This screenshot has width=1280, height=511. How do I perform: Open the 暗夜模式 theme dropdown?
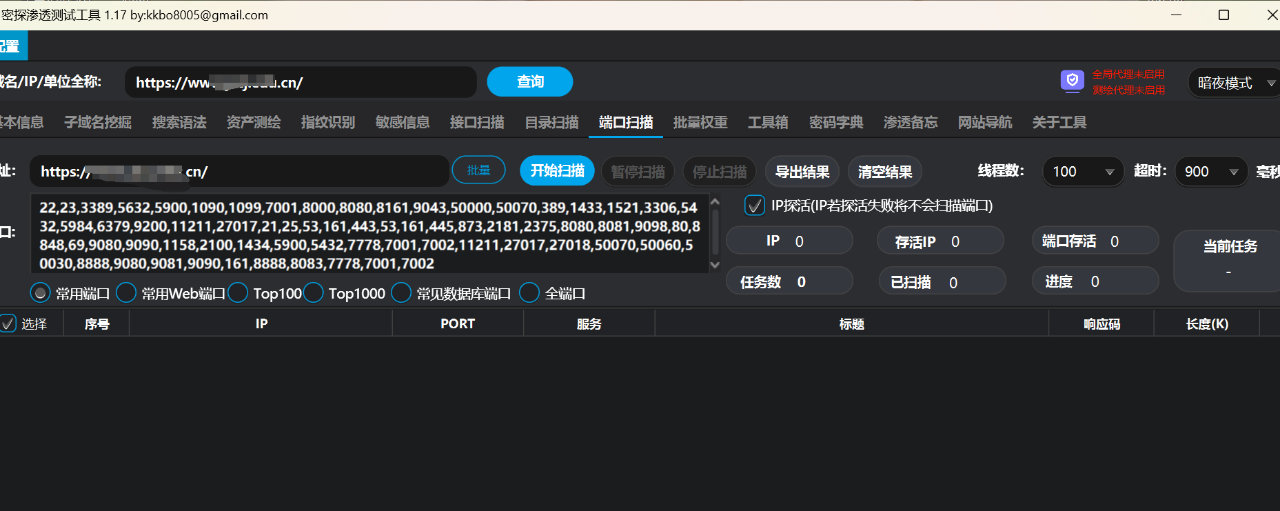pyautogui.click(x=1235, y=83)
